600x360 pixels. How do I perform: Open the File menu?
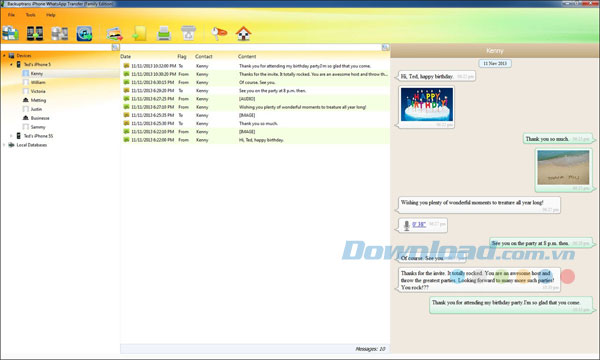click(x=11, y=15)
